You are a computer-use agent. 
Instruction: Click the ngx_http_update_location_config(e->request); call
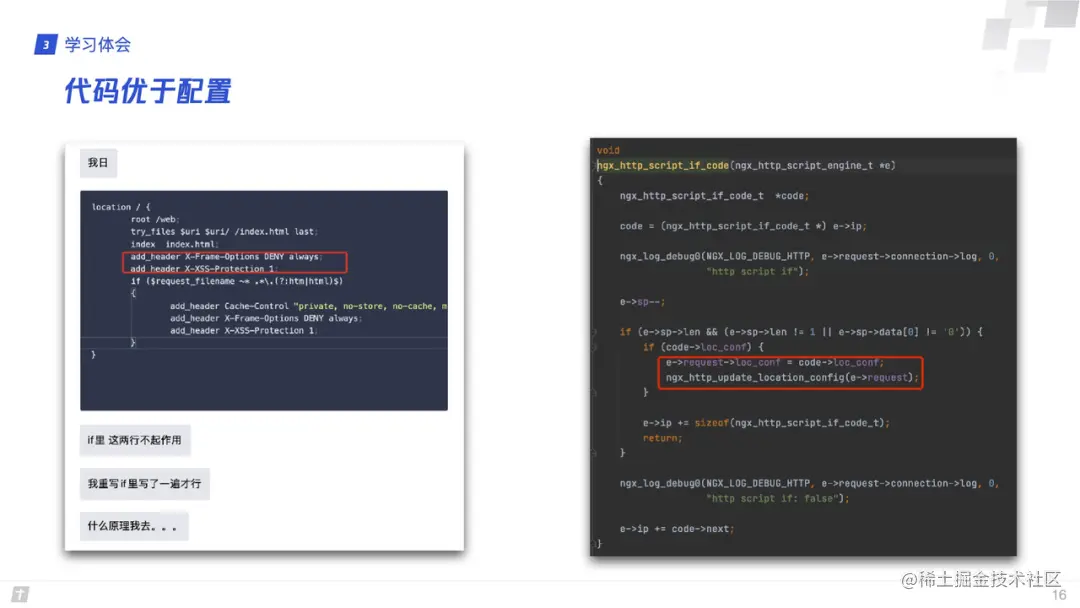click(x=792, y=377)
